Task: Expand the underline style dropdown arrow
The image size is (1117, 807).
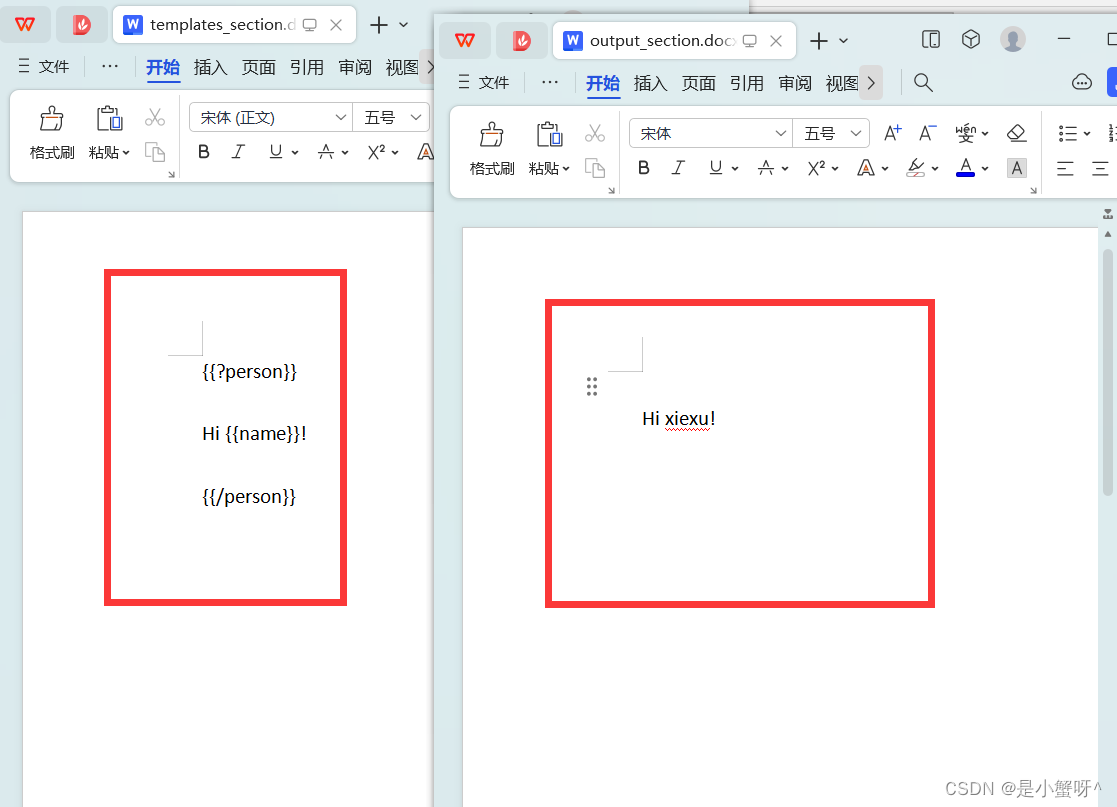Action: point(733,167)
